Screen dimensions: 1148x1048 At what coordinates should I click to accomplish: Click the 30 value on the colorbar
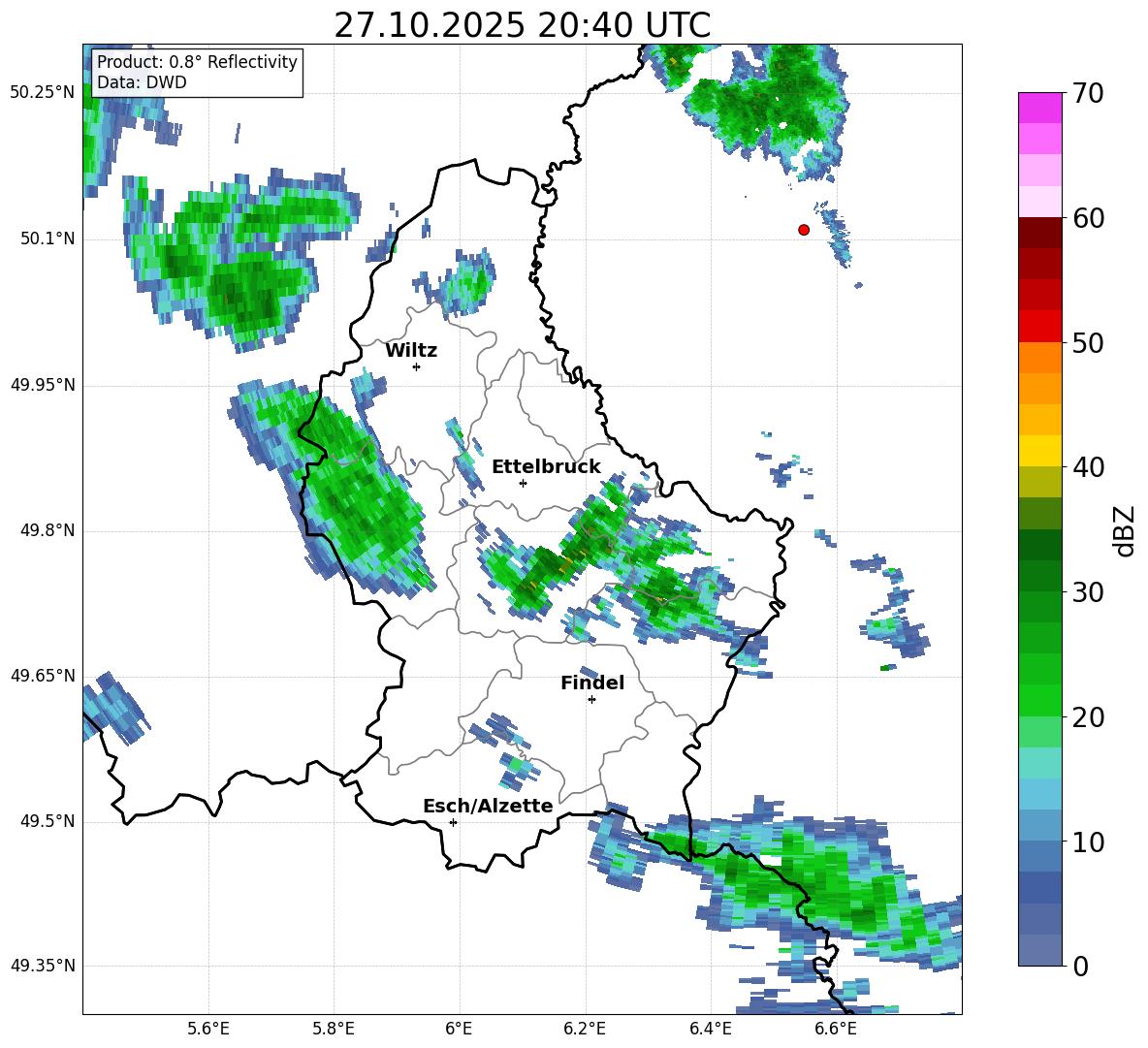[x=1088, y=592]
